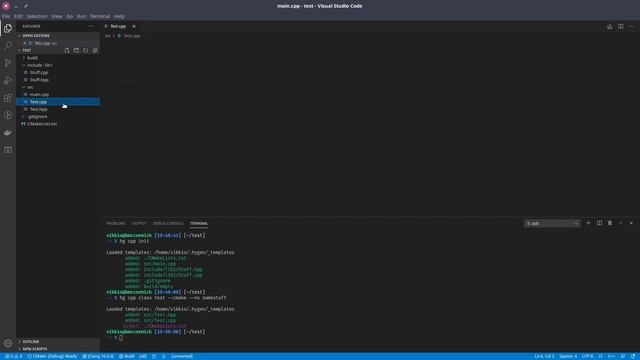Image resolution: width=640 pixels, height=360 pixels.
Task: Click the Spaces: 4 indentation indicator
Action: tap(568, 356)
